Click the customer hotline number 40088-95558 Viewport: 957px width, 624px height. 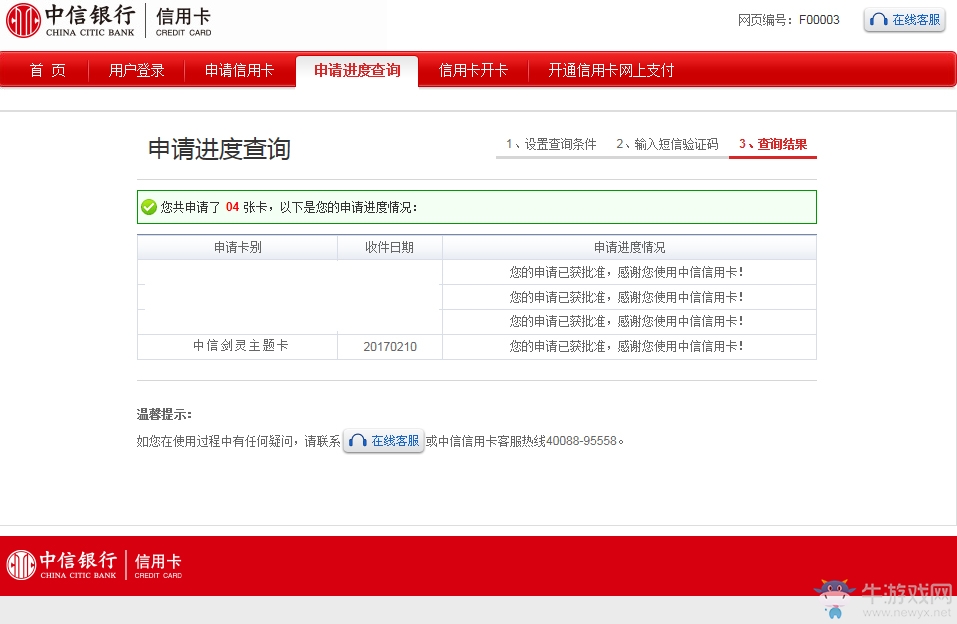(x=582, y=440)
